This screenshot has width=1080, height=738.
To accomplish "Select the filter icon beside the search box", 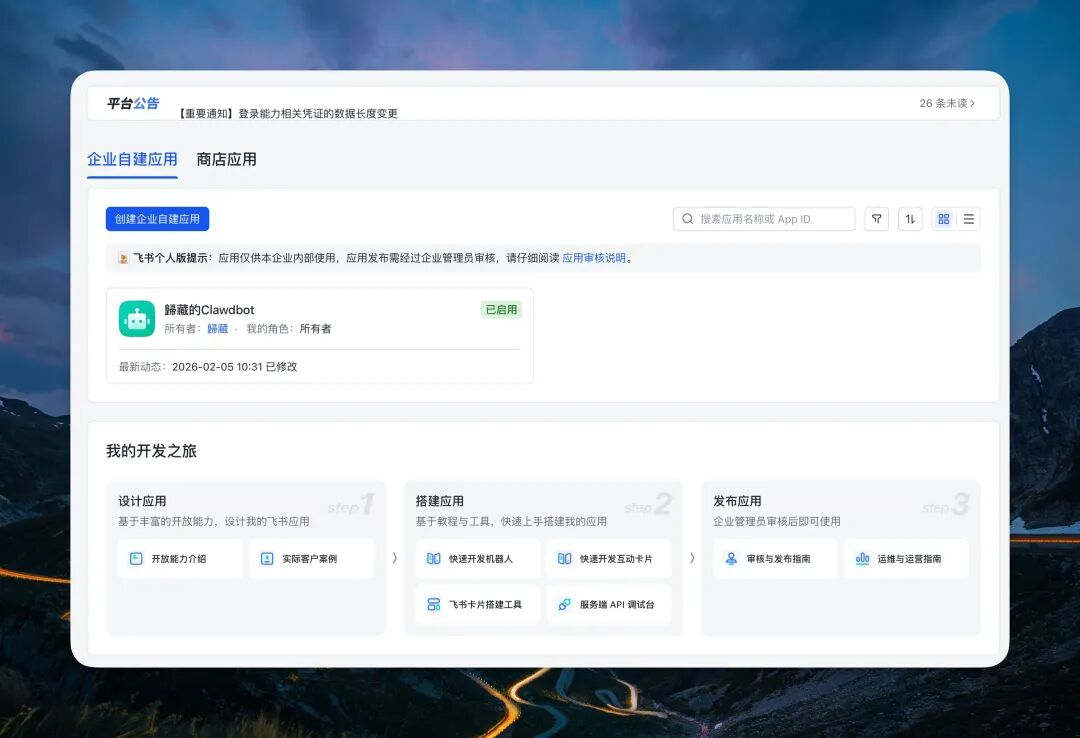I will (x=877, y=218).
